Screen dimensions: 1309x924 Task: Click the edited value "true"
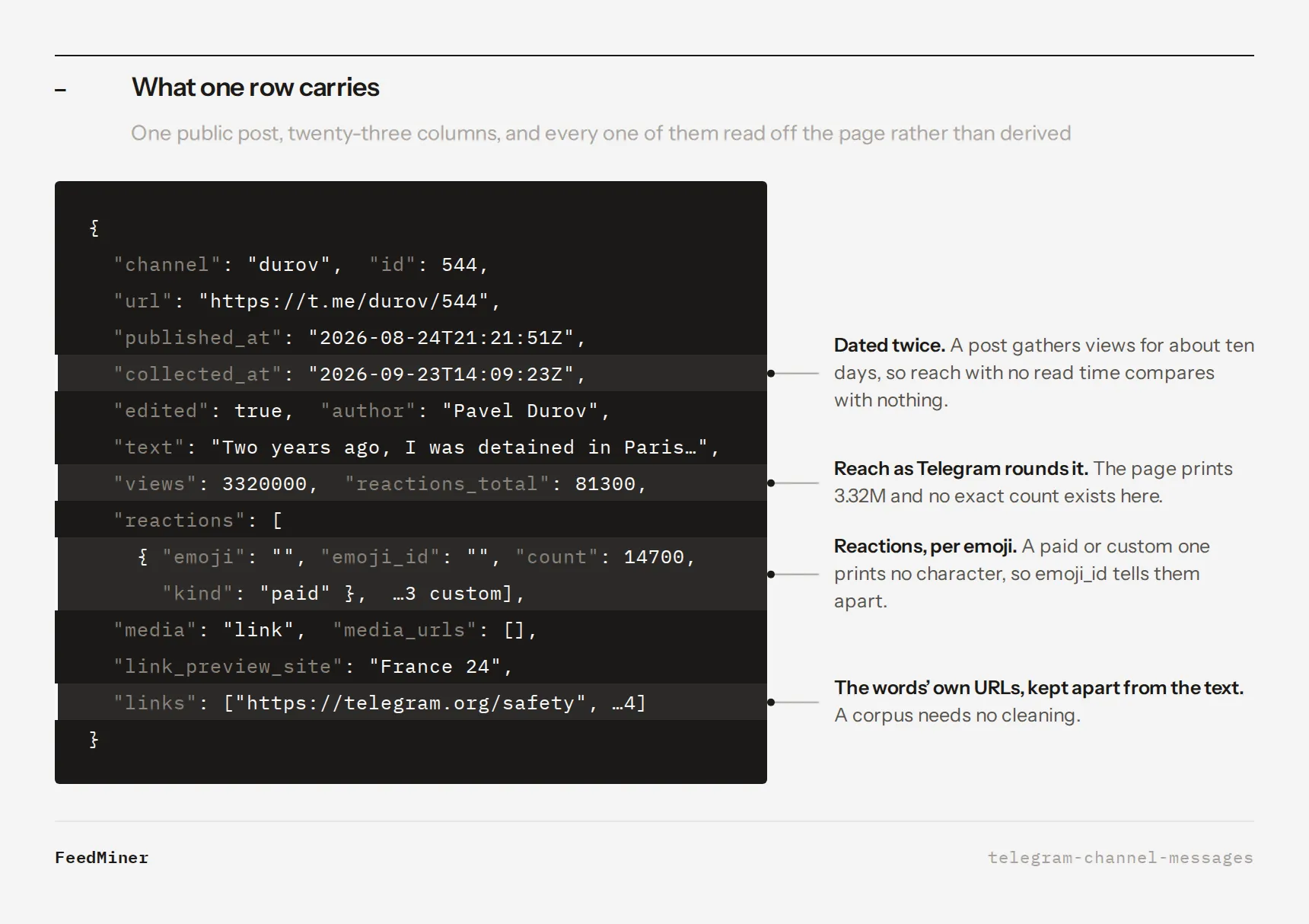coord(259,411)
